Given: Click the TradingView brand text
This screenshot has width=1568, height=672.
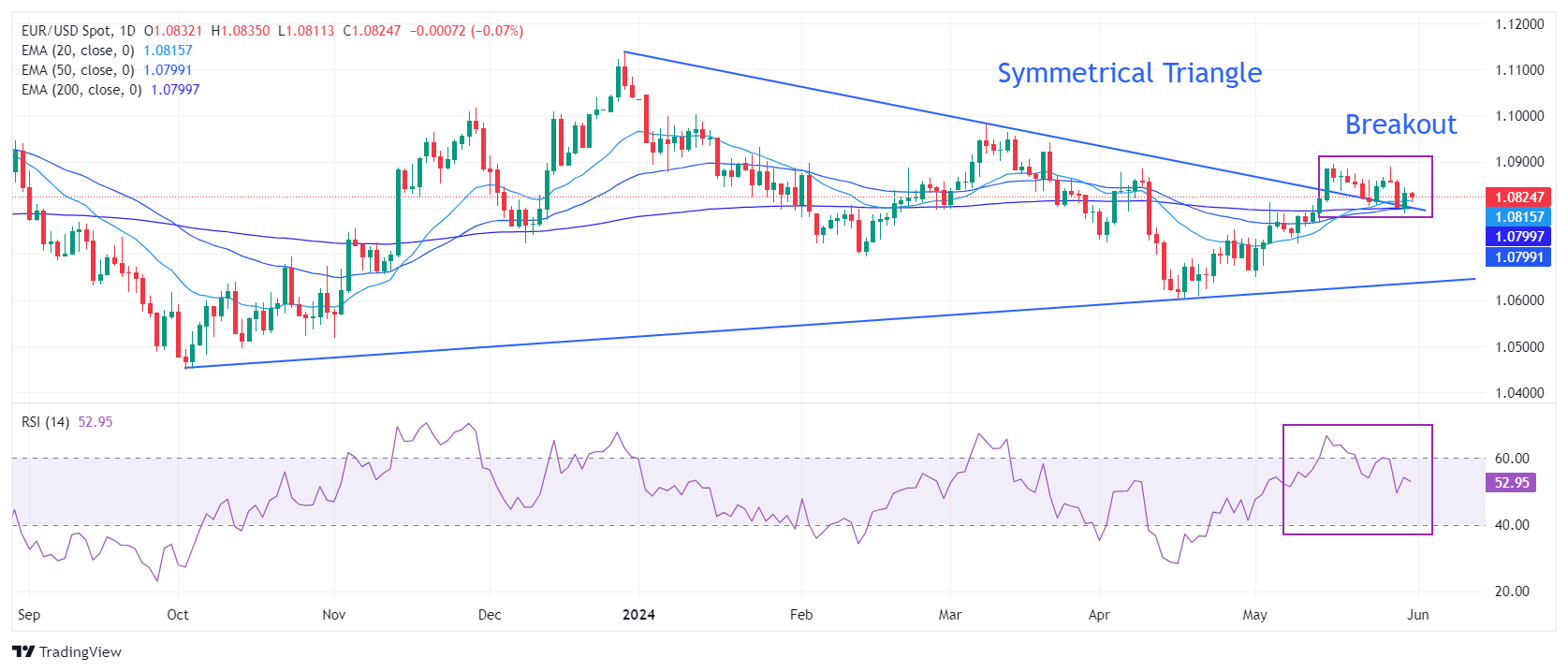Looking at the screenshot, I should (x=81, y=652).
